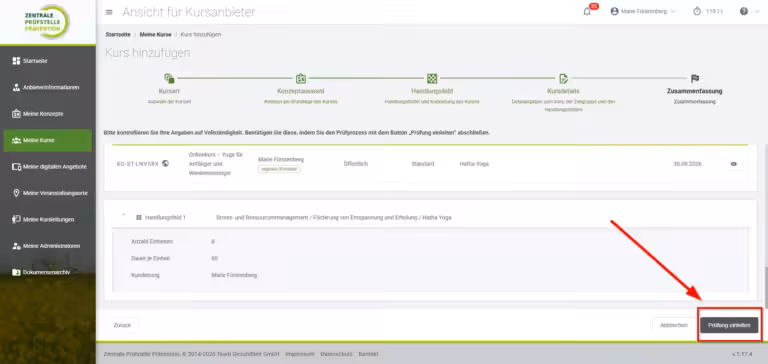Click the session timer clock icon
This screenshot has height=364, width=768.
(x=697, y=12)
